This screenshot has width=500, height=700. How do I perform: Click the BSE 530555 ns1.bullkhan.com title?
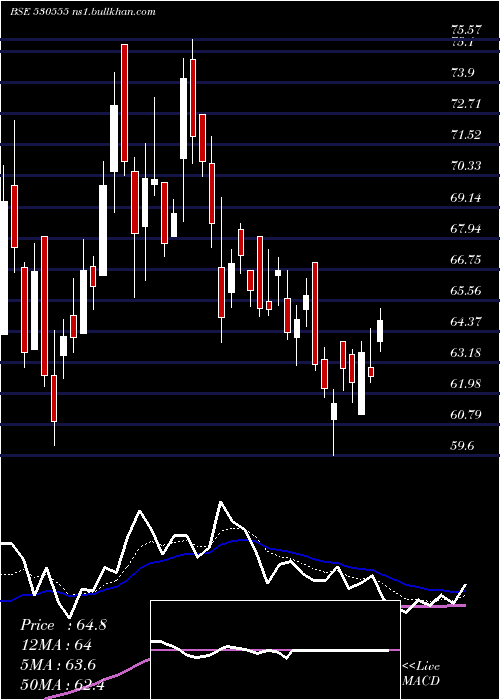[82, 12]
